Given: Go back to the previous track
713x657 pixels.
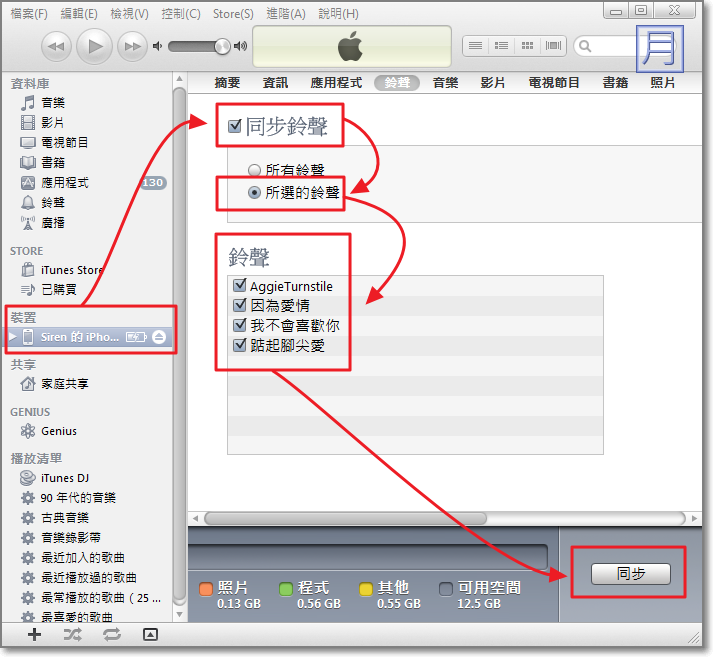Looking at the screenshot, I should pos(57,46).
